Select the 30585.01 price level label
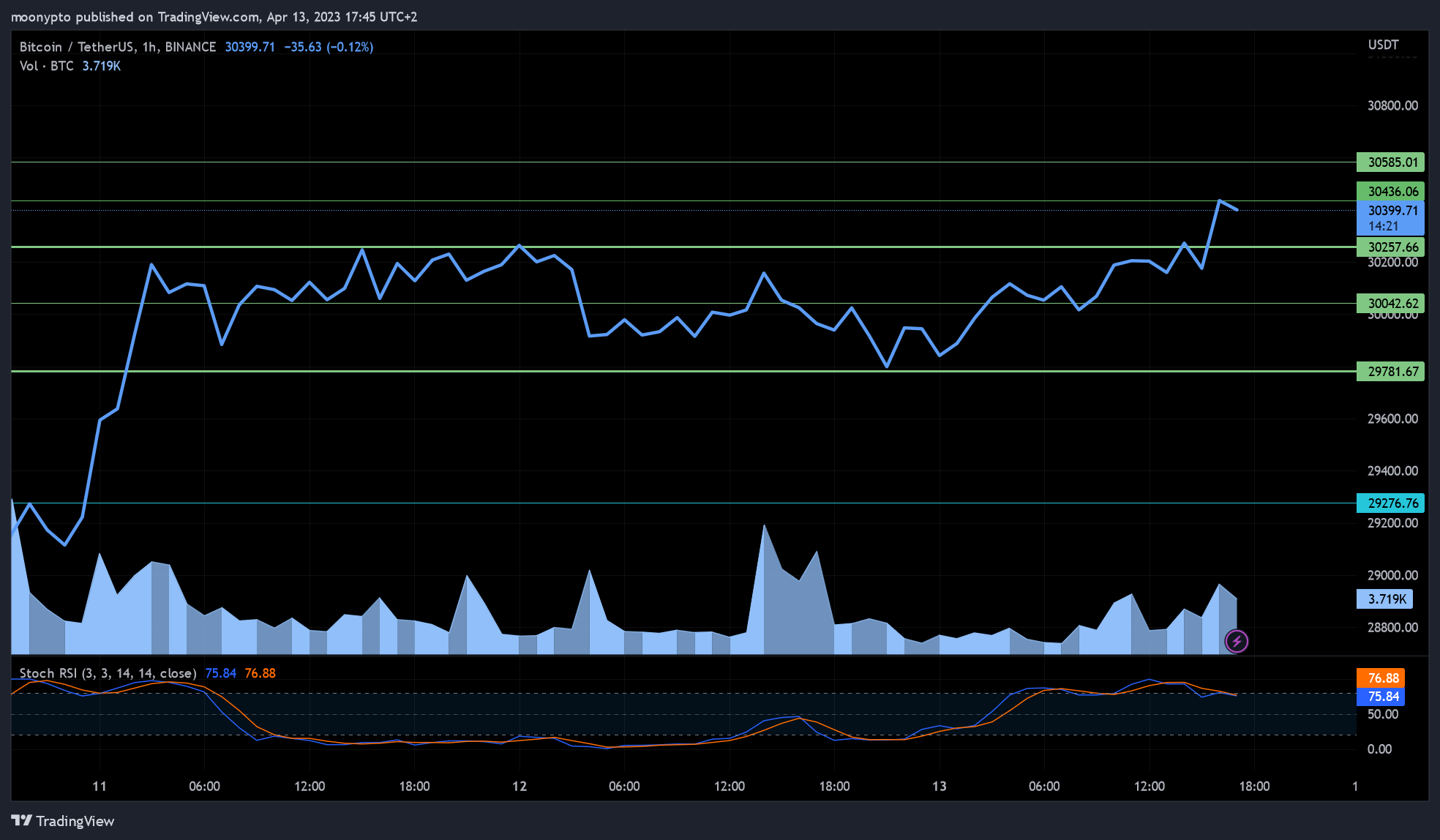 click(1390, 162)
